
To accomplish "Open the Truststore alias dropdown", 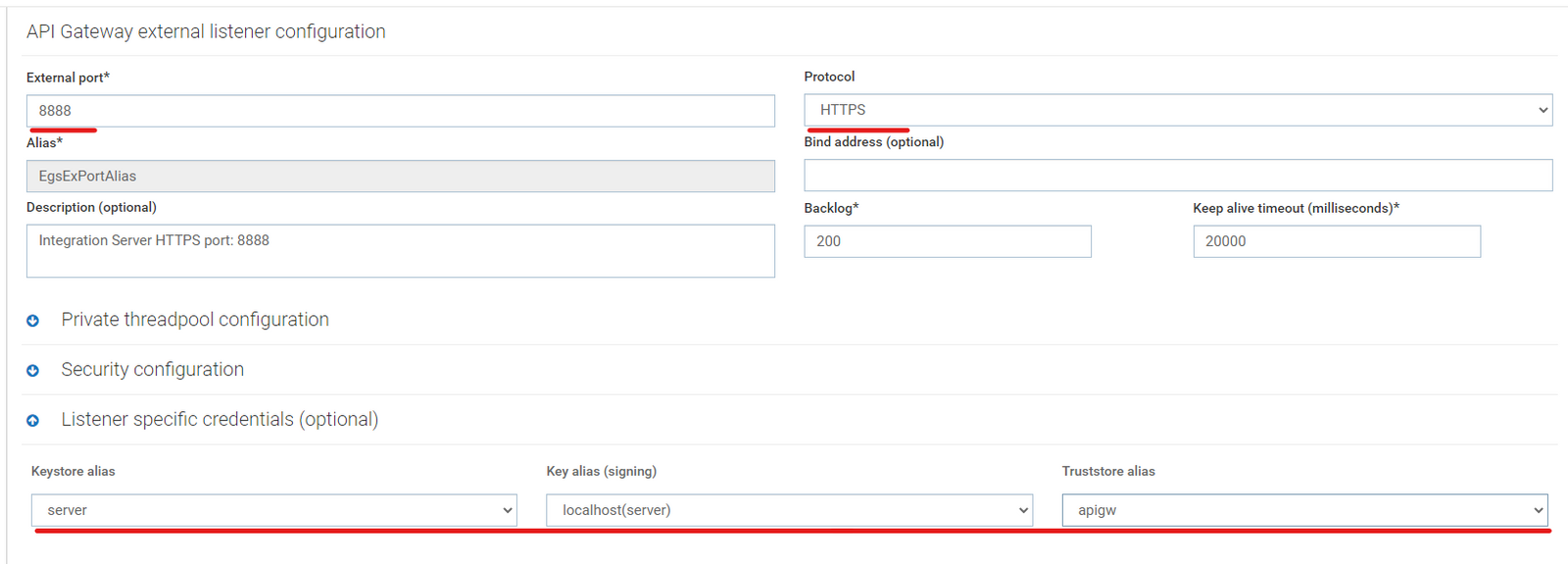I will [1304, 510].
